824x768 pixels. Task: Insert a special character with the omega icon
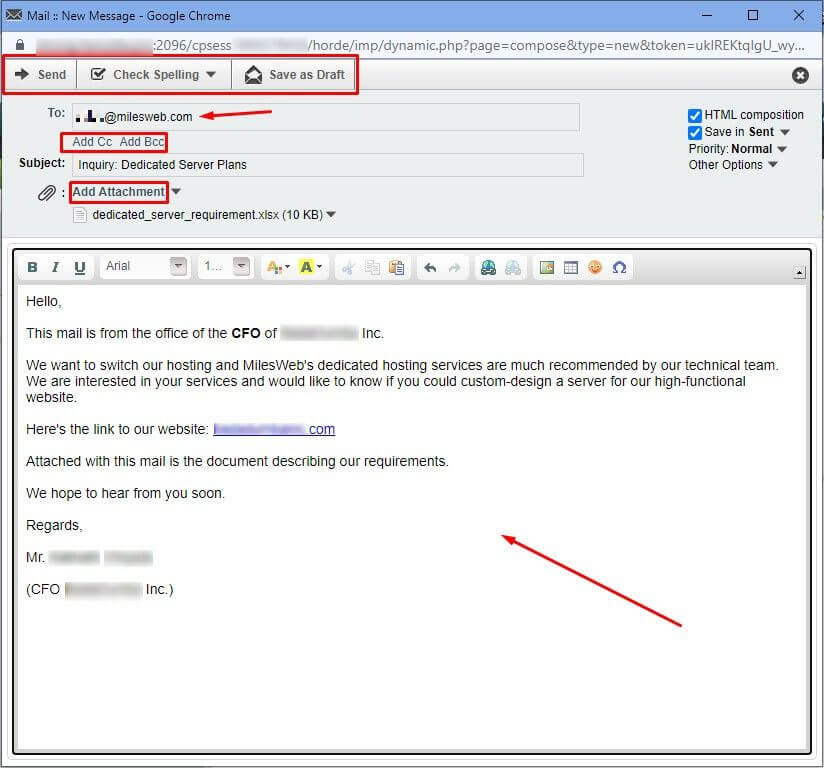pos(620,268)
